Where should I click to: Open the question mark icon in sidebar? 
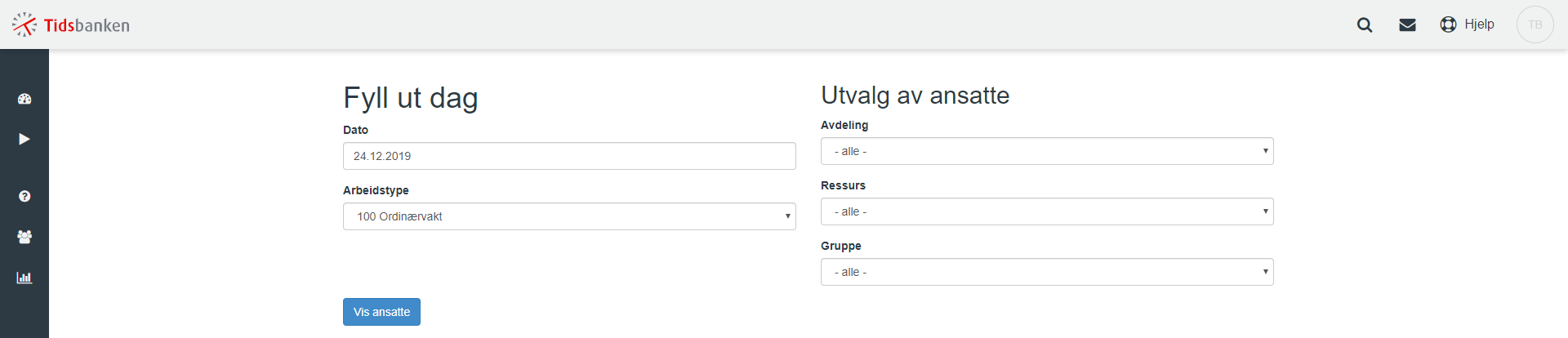click(x=24, y=196)
